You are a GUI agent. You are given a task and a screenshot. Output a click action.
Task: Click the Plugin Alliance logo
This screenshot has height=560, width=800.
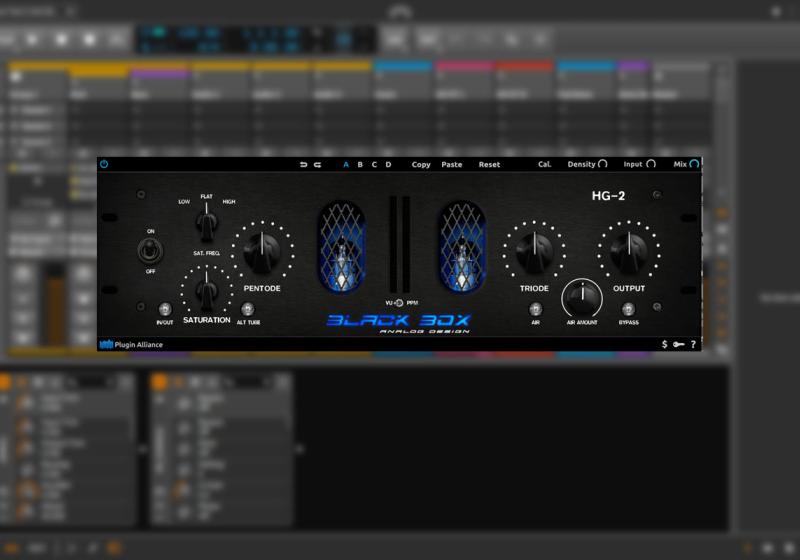click(132, 345)
